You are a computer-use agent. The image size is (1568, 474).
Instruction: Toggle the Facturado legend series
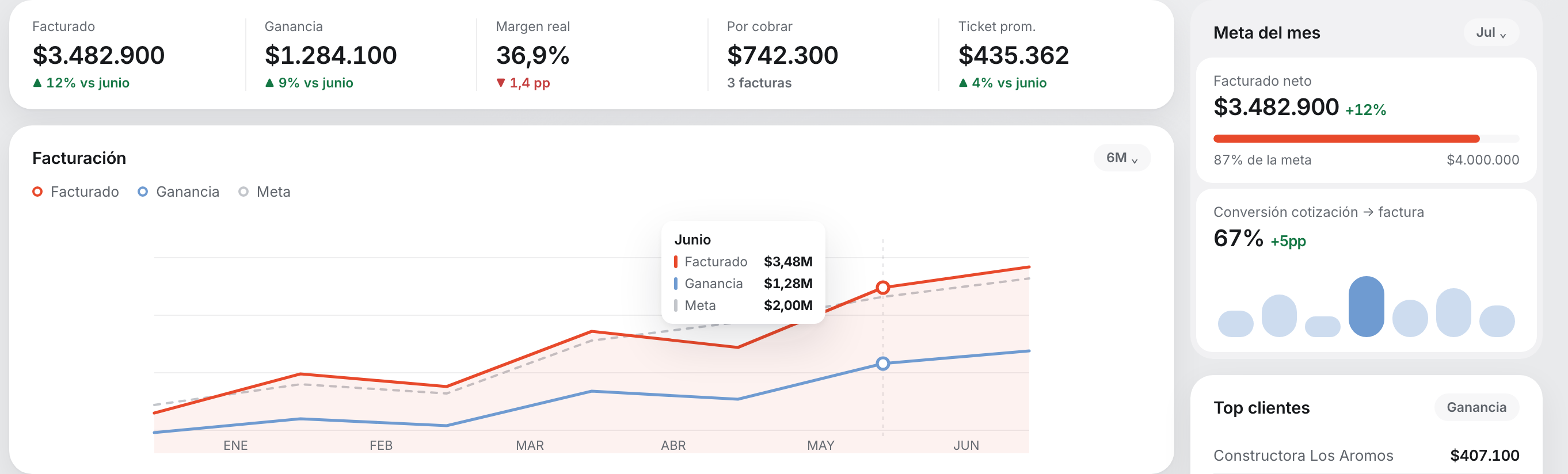pyautogui.click(x=75, y=192)
